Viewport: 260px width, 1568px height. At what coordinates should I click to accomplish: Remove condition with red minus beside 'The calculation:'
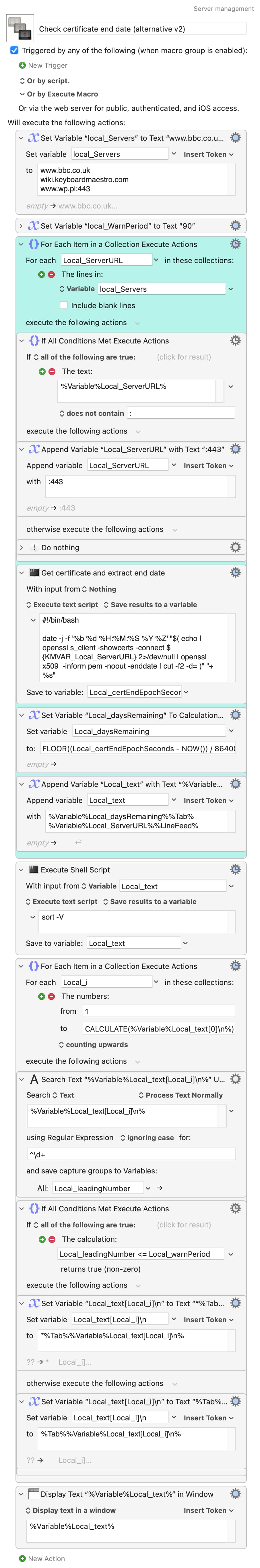[52, 1239]
